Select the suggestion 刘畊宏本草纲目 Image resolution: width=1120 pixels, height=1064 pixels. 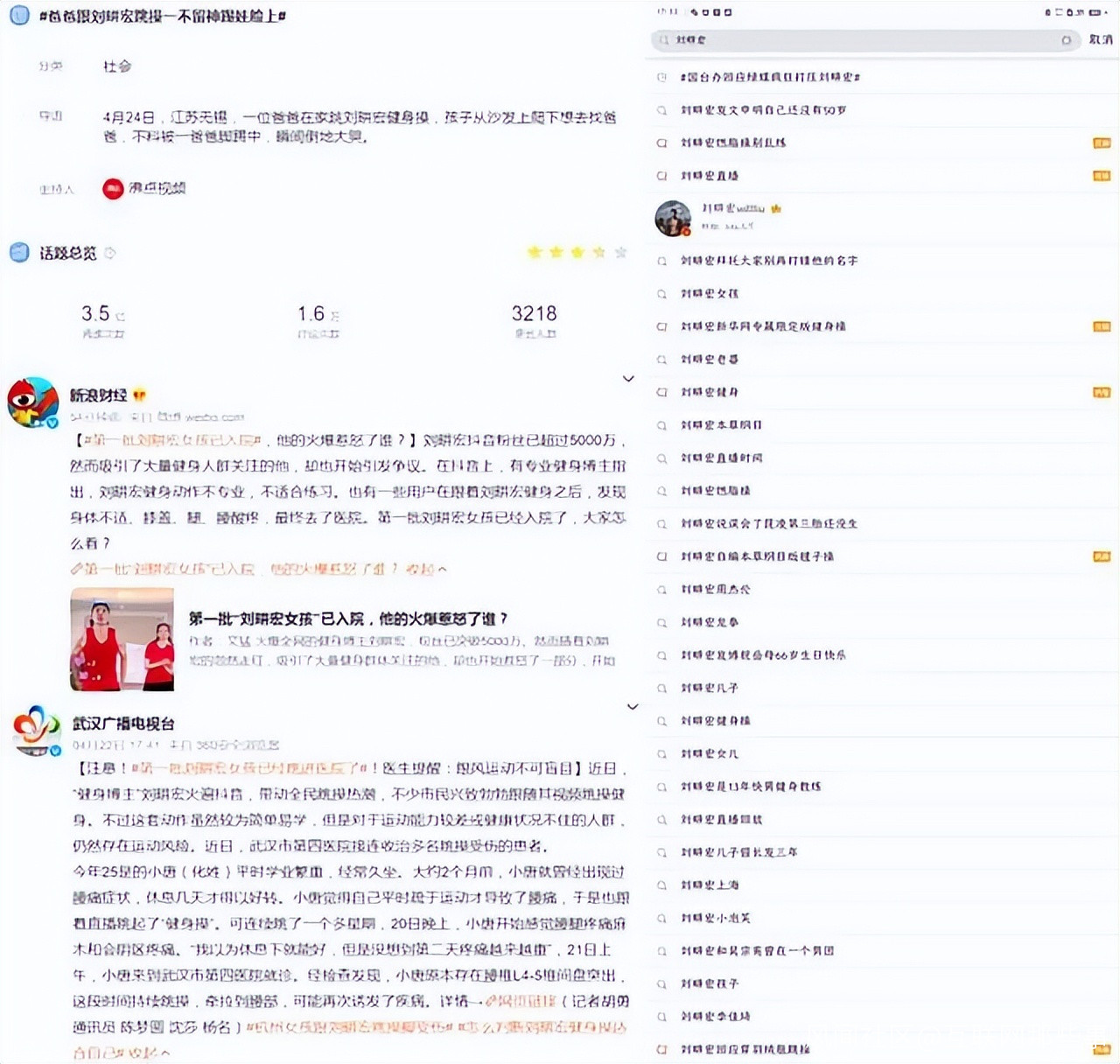[721, 425]
